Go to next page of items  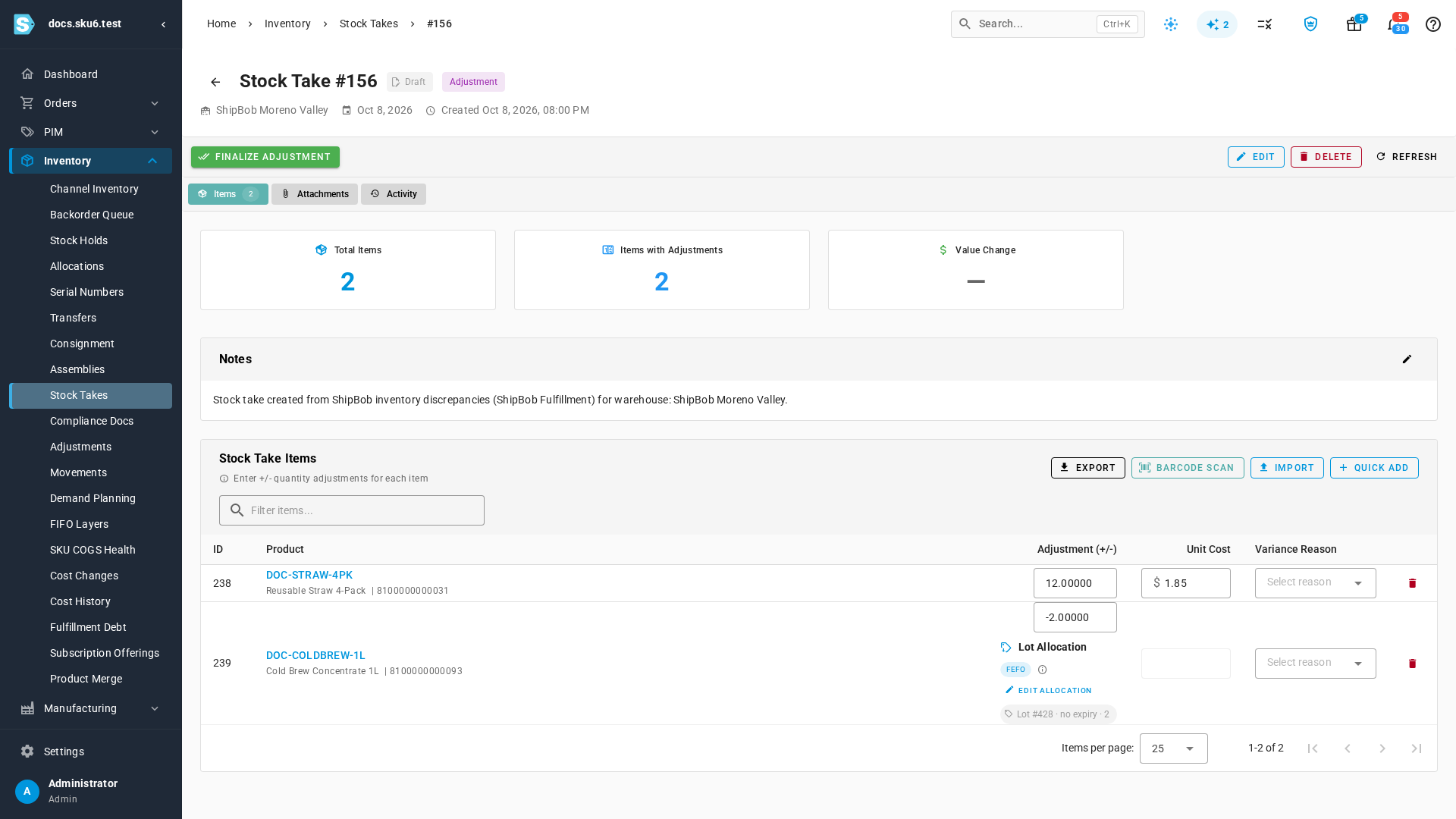(x=1382, y=748)
